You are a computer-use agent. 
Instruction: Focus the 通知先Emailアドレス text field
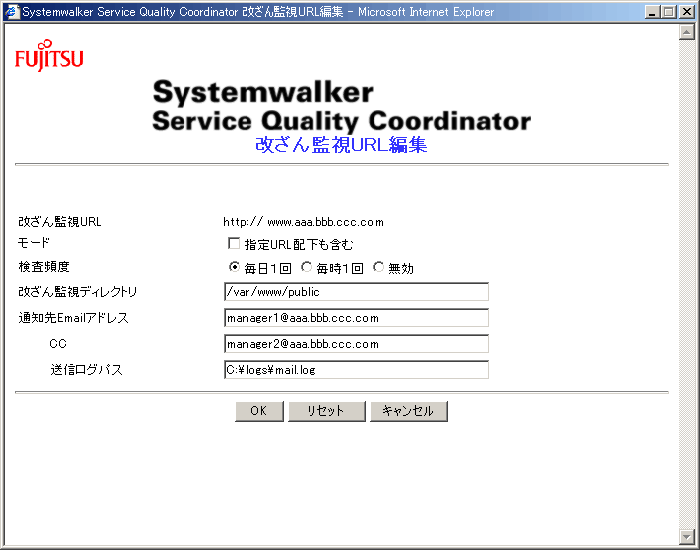[x=356, y=318]
